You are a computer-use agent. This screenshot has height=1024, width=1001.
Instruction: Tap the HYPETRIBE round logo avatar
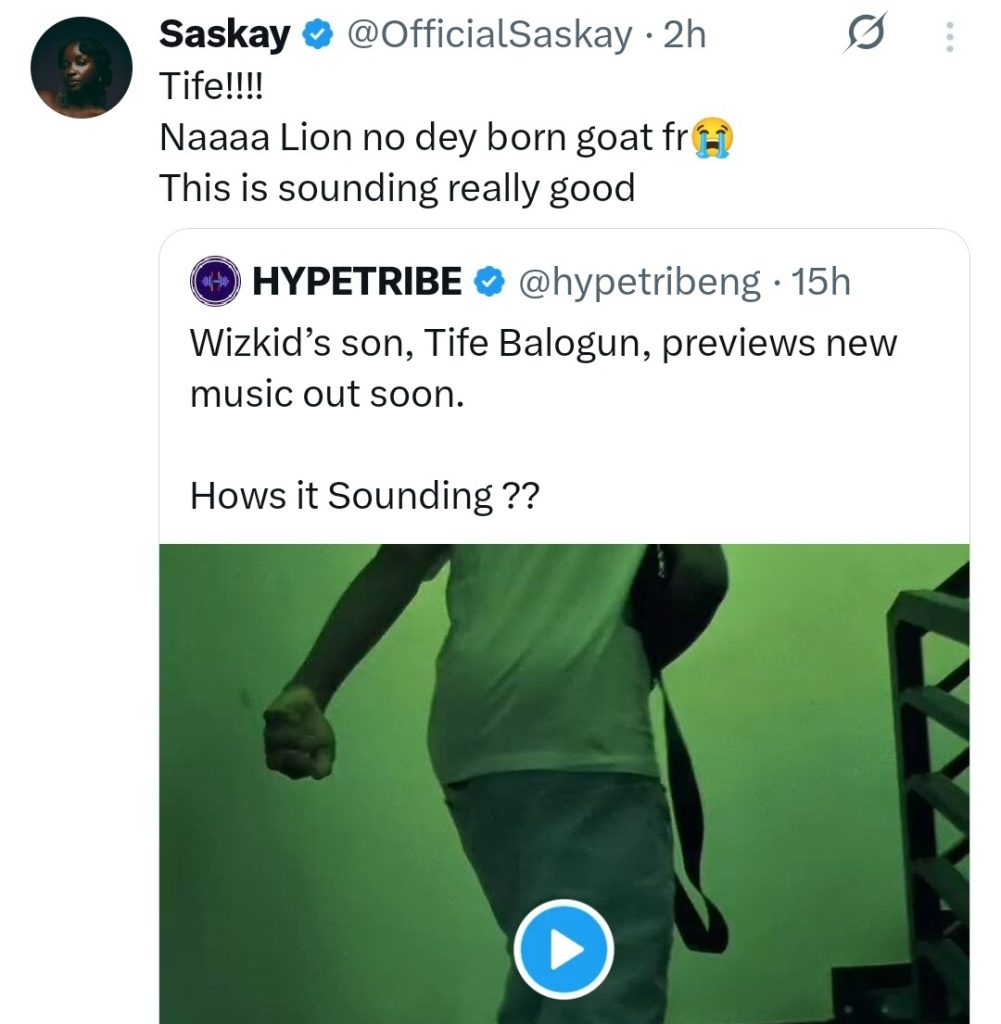pos(217,283)
